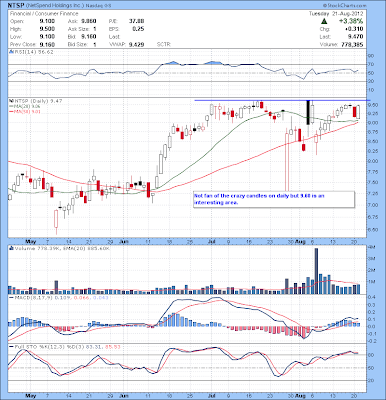Click the Ask Size label
Image resolution: width=386 pixels, height=400 pixels.
pyautogui.click(x=78, y=29)
